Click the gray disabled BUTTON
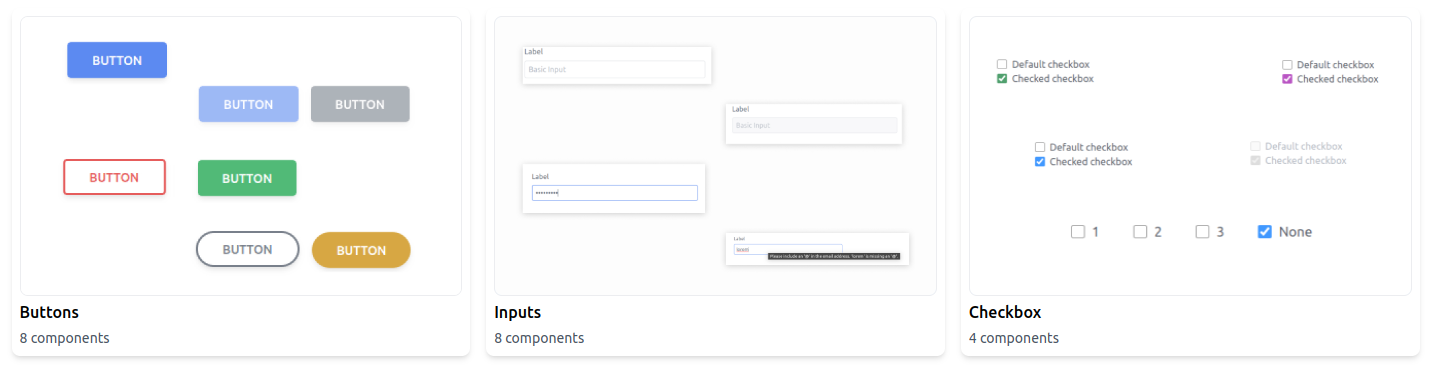The height and width of the screenshot is (366, 1441). coord(360,104)
